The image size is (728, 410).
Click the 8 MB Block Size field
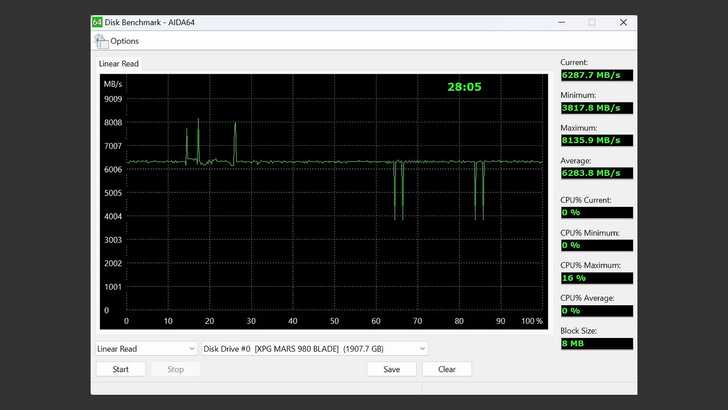596,343
